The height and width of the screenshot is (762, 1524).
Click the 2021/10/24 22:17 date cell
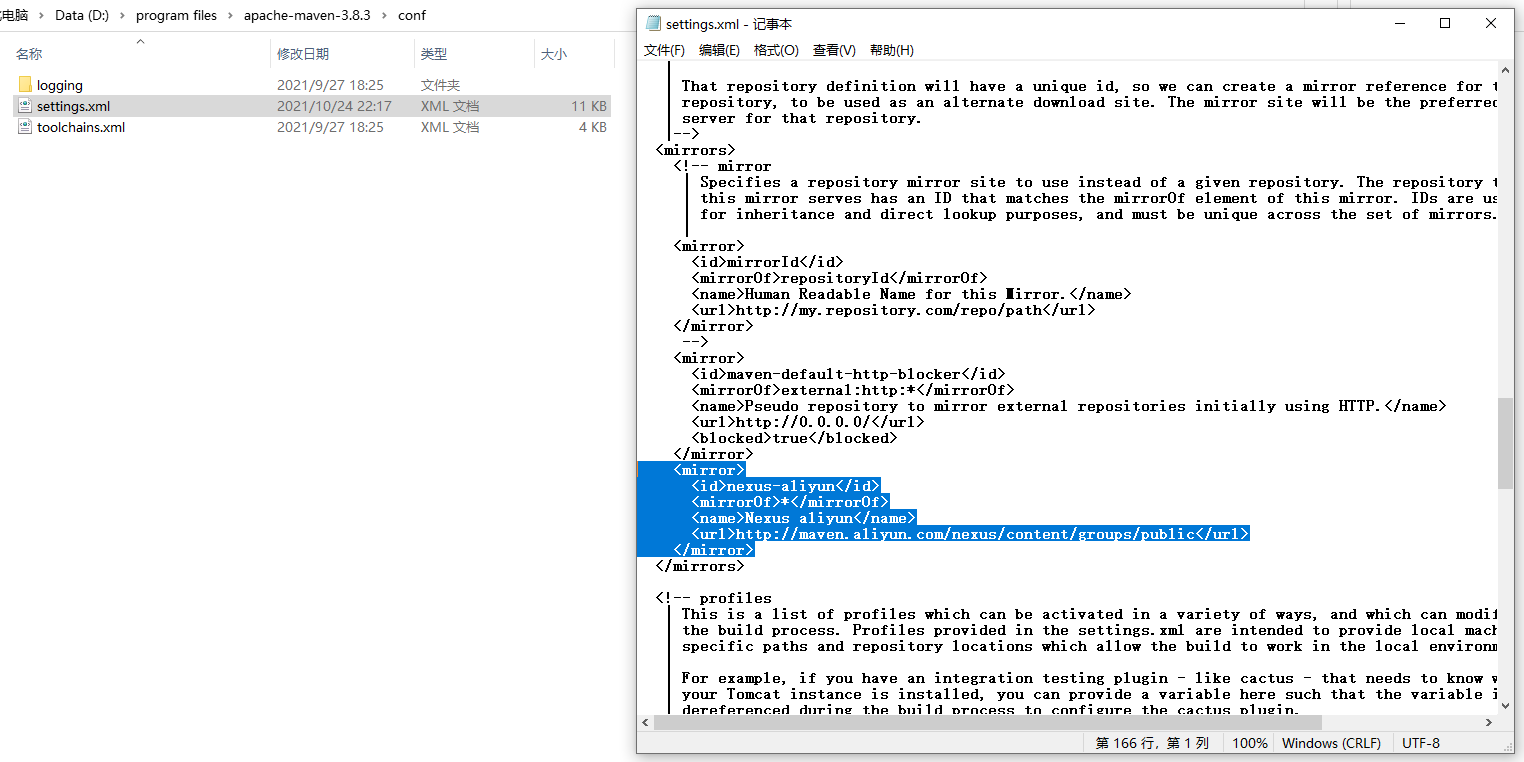(x=334, y=106)
